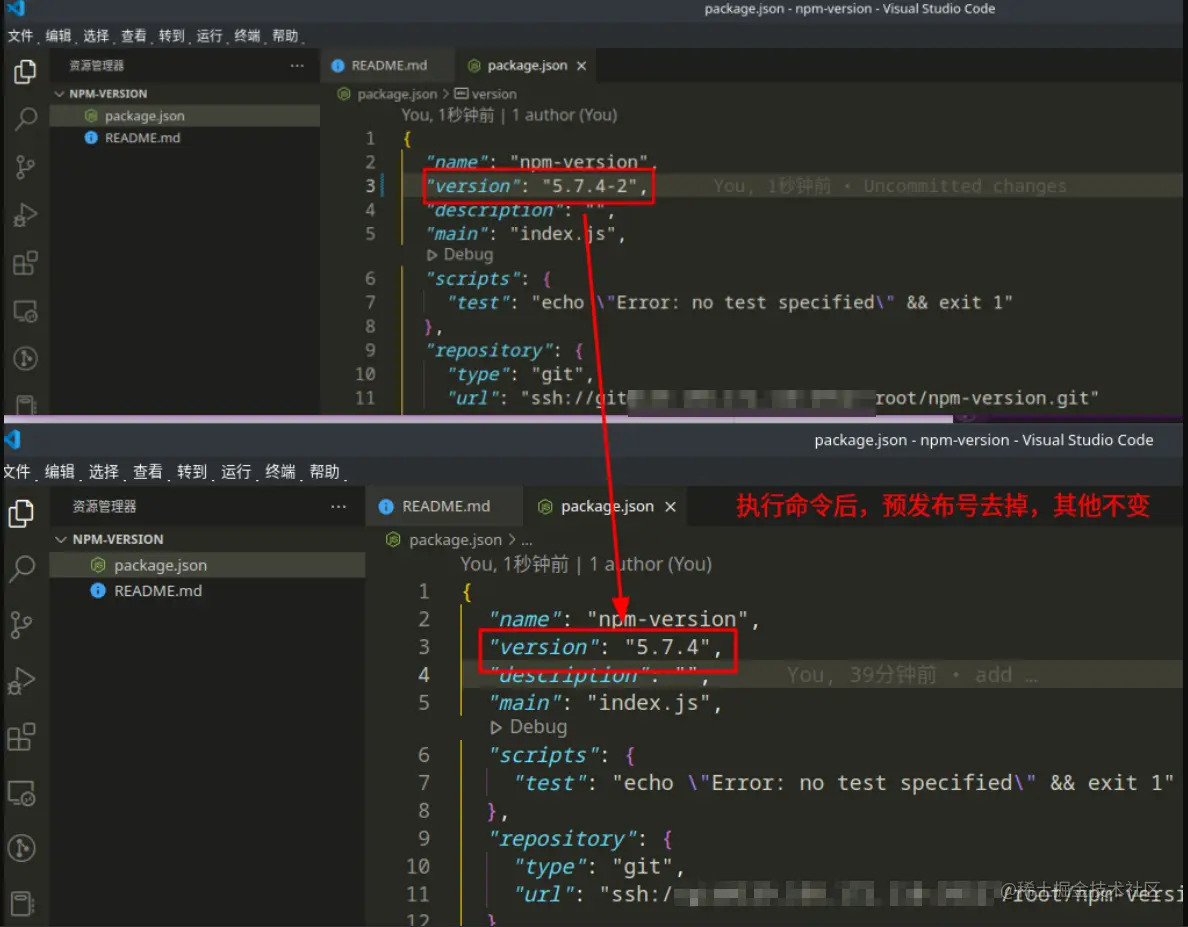Open Run and Debug view in lower window
This screenshot has width=1188, height=927.
point(21,681)
